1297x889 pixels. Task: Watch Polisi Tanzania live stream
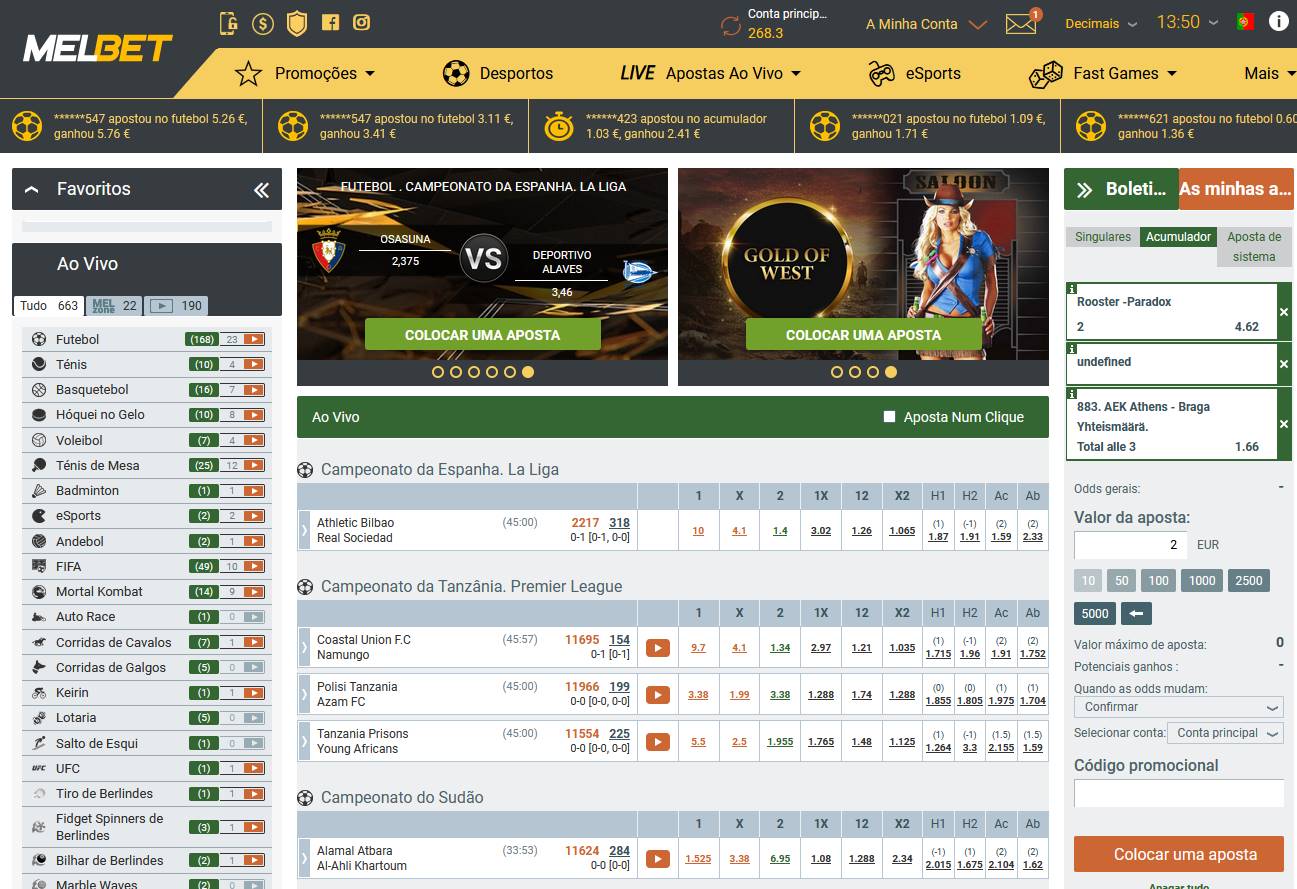tap(657, 694)
